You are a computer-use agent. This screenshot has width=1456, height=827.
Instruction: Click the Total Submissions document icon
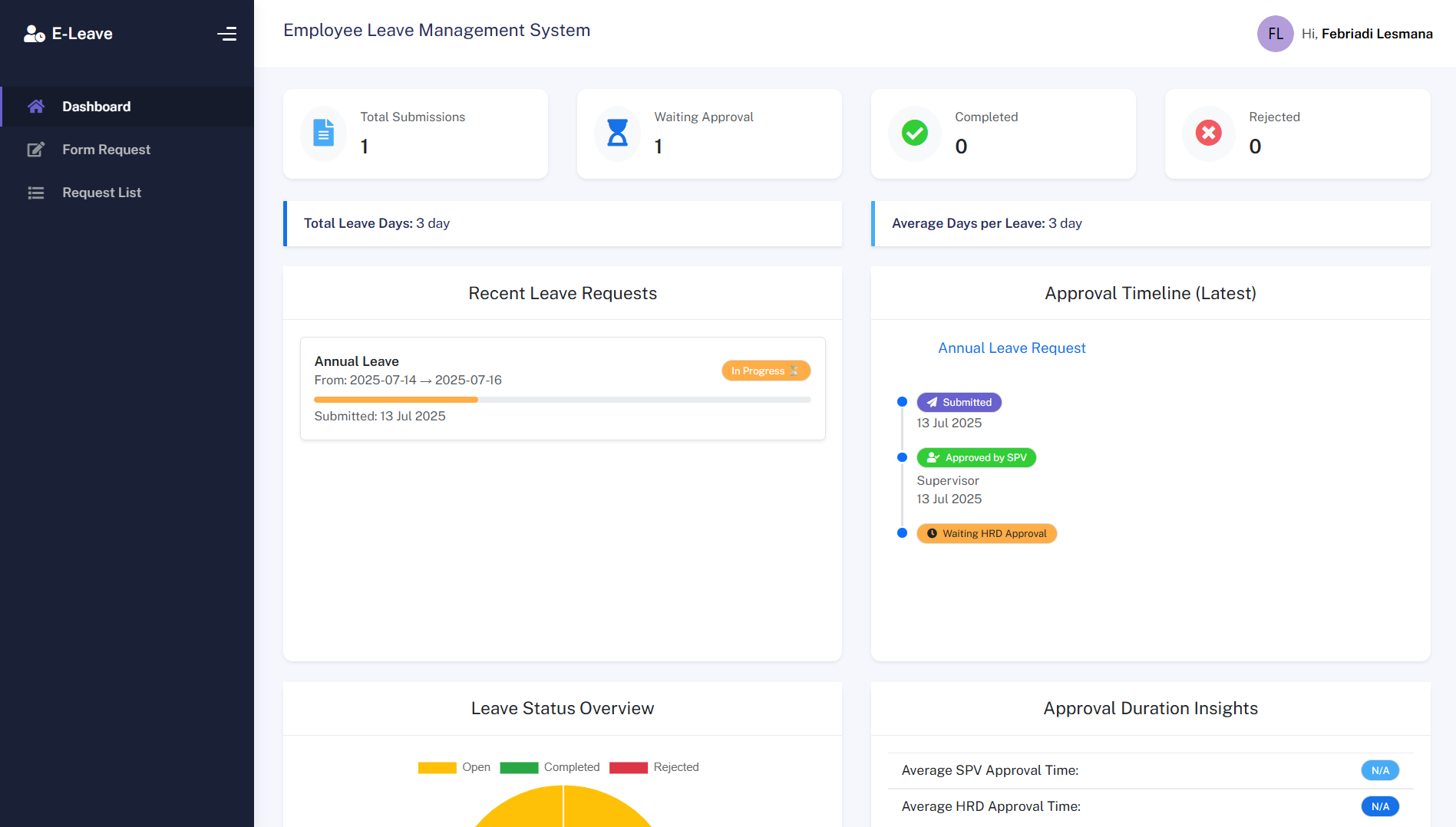coord(324,133)
